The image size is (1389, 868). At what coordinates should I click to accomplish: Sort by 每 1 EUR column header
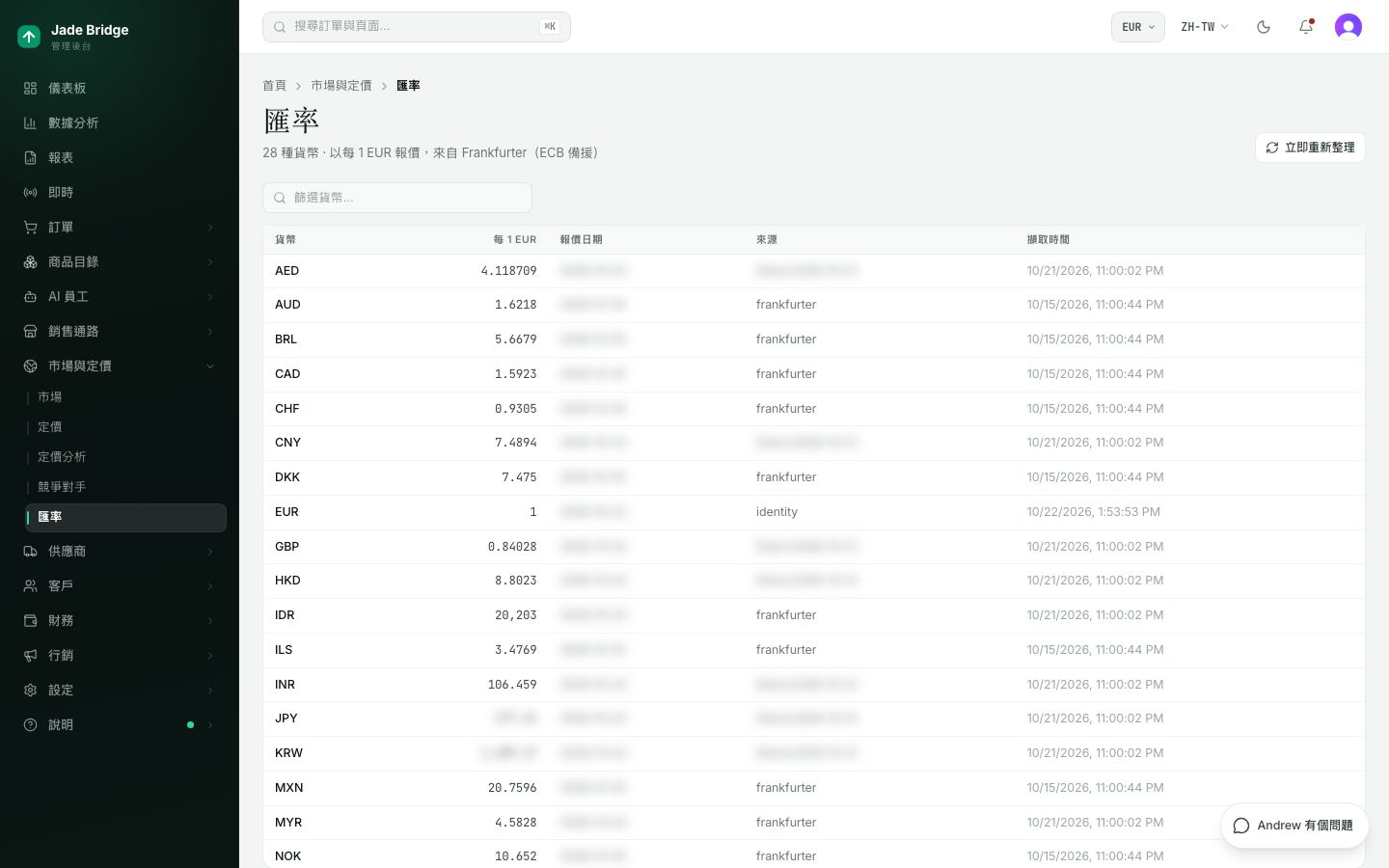[515, 239]
